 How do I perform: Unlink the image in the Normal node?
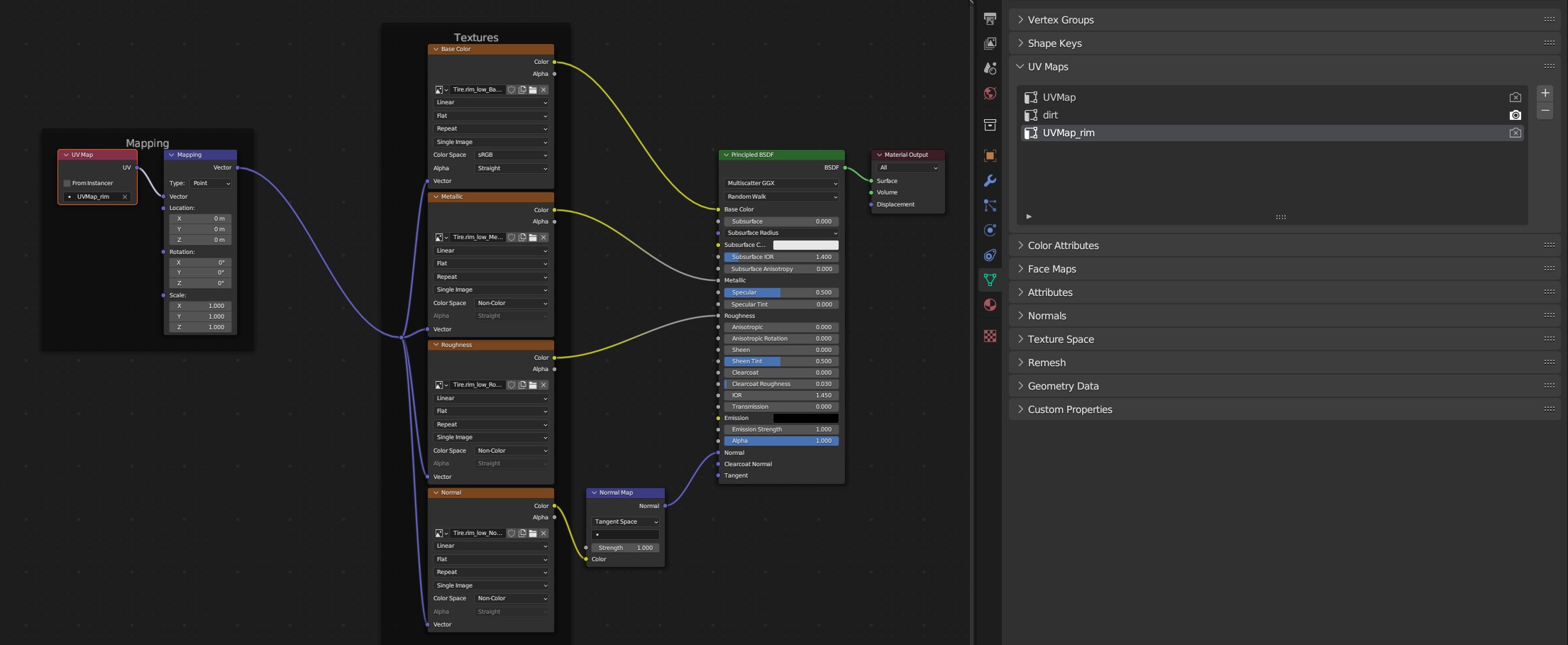[543, 534]
